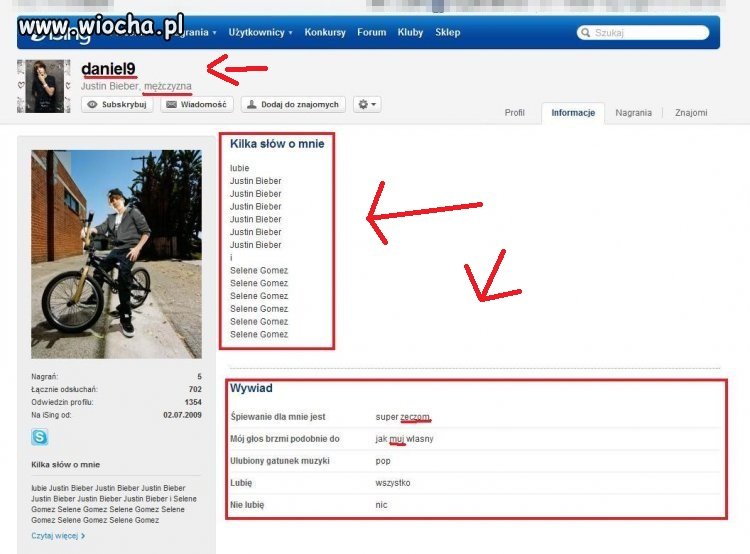Click the 'wszystko' value next to Lubię
The width and height of the screenshot is (750, 554).
click(x=393, y=483)
